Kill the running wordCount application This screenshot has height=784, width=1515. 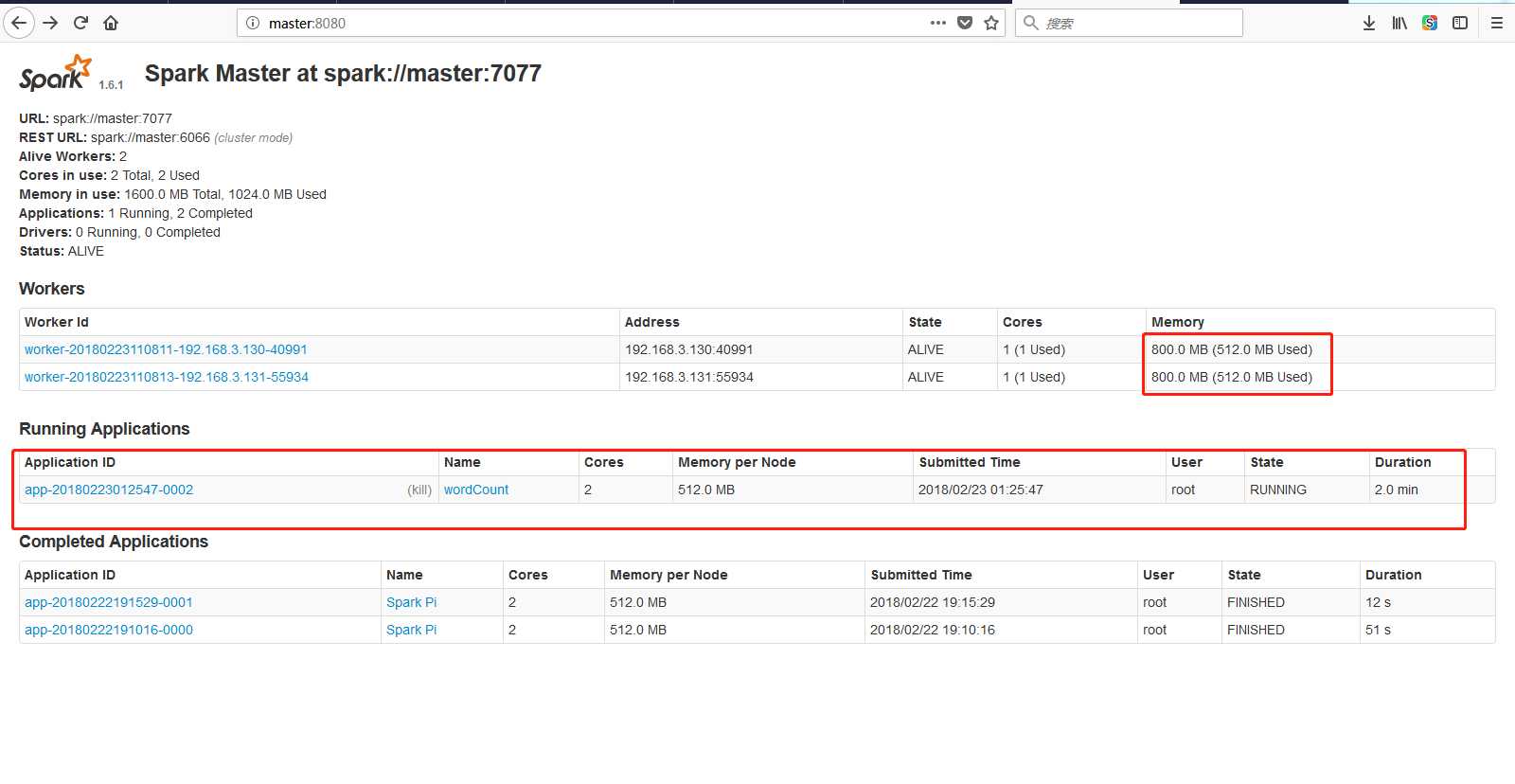[419, 490]
